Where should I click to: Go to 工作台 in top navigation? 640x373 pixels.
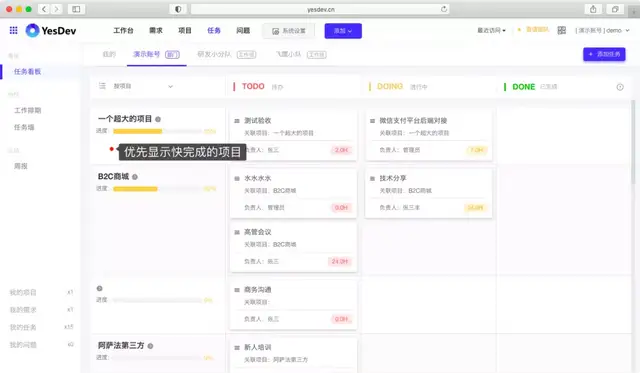tap(123, 31)
